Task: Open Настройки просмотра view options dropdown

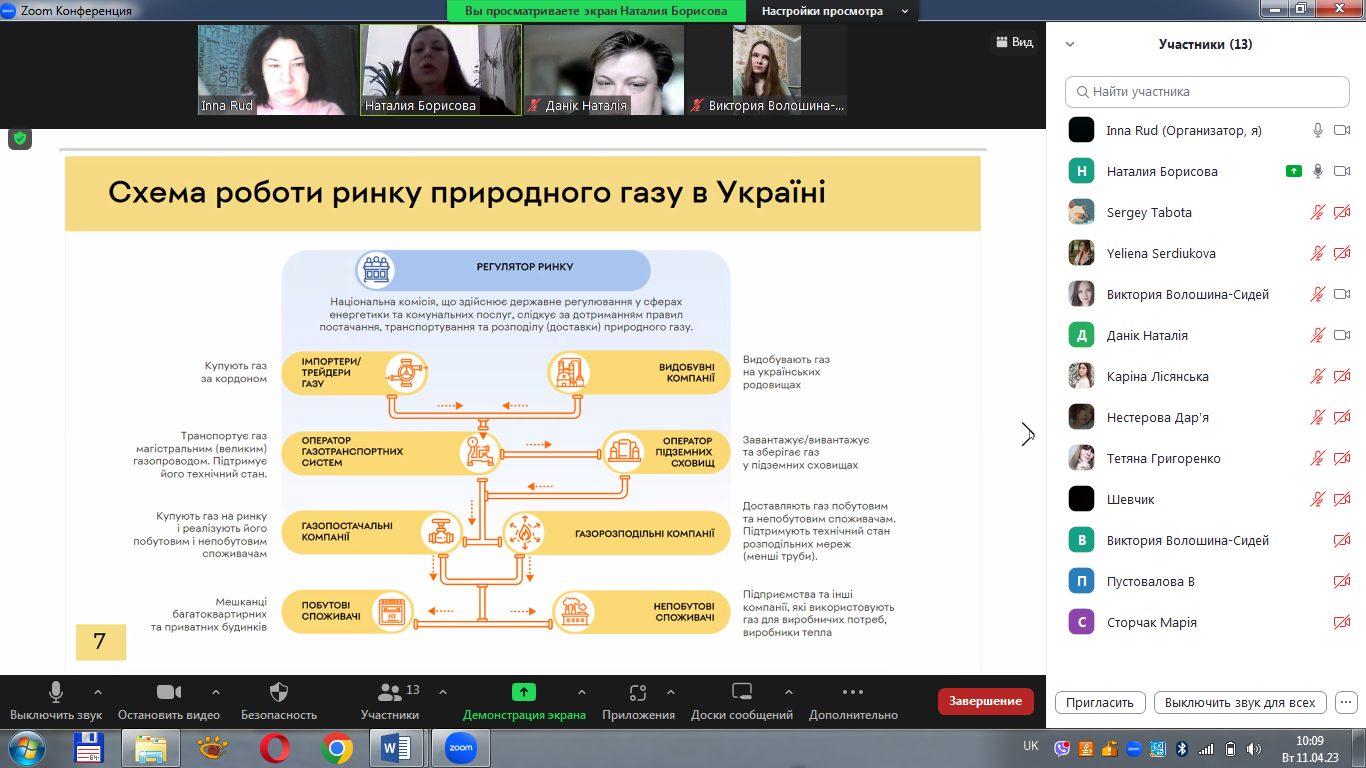Action: click(x=835, y=11)
